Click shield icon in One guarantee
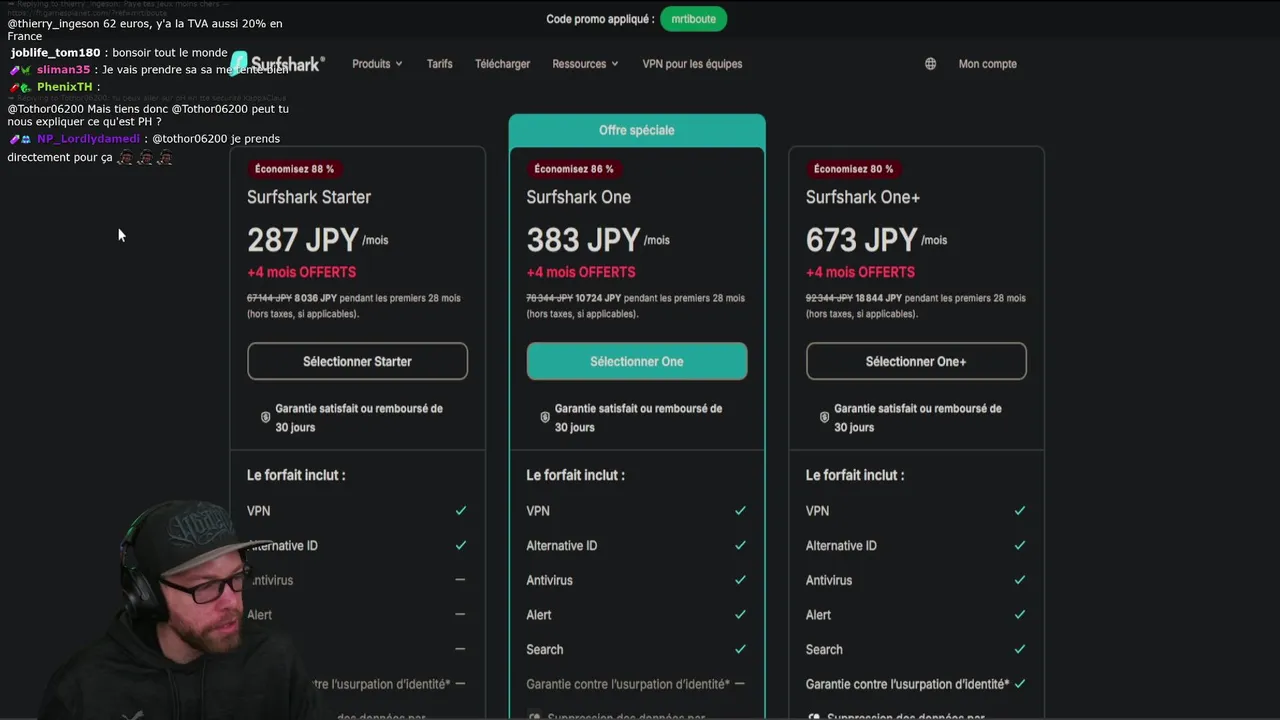 click(544, 417)
